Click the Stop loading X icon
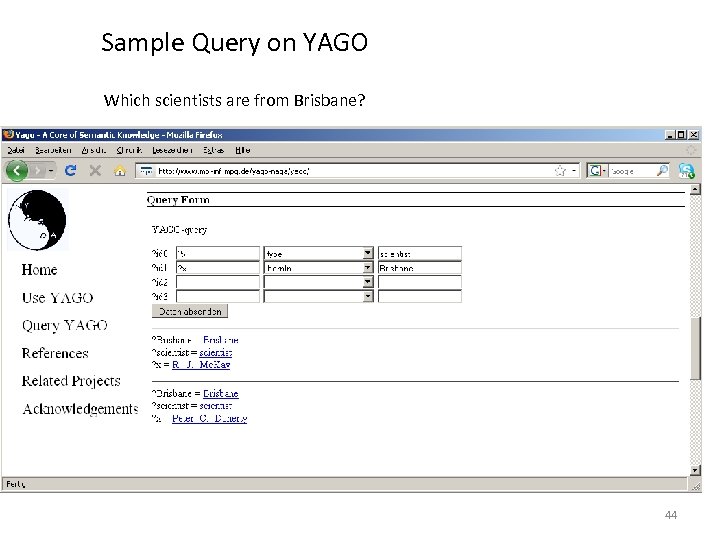 point(95,171)
